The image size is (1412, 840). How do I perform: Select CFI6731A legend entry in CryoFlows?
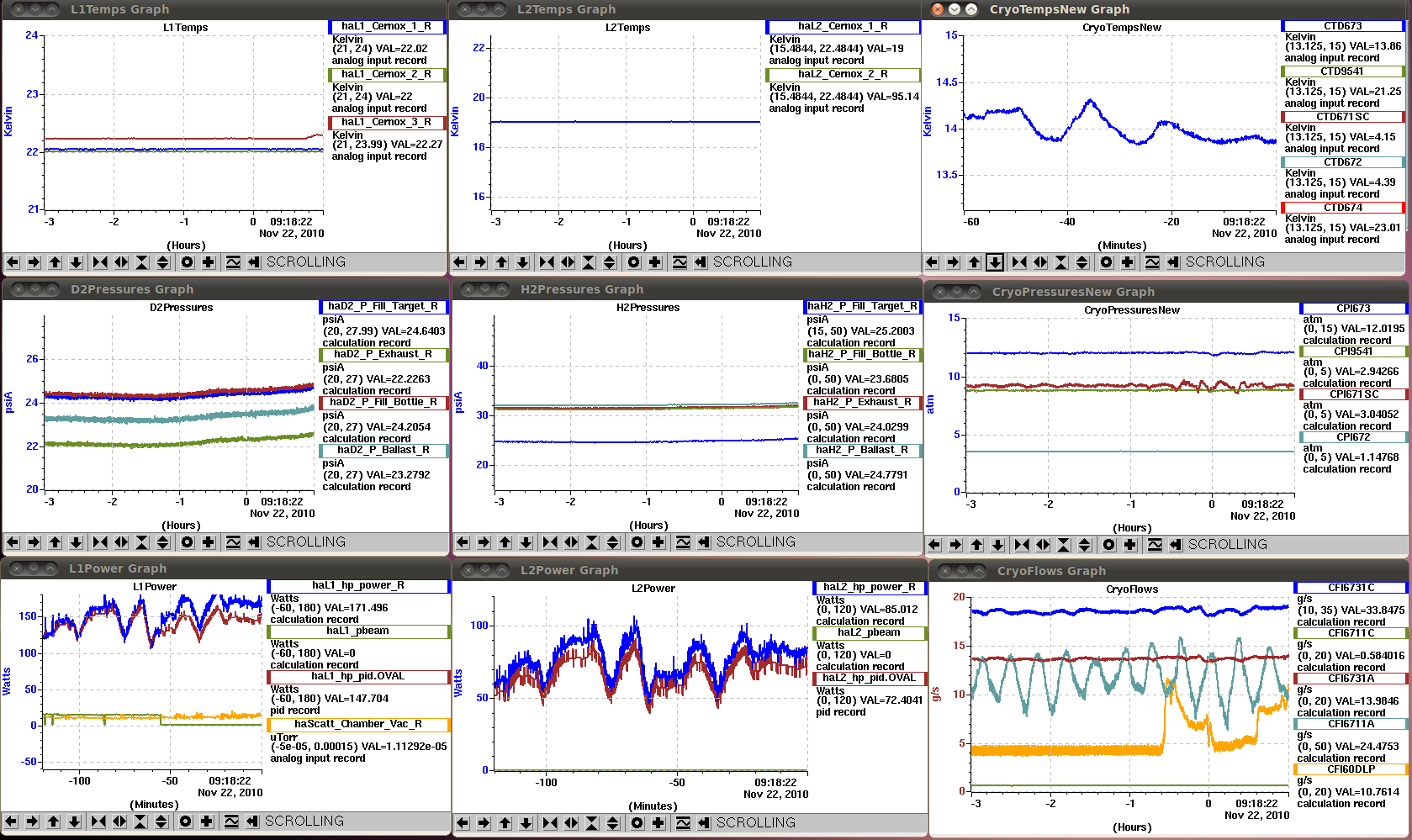click(x=1351, y=679)
